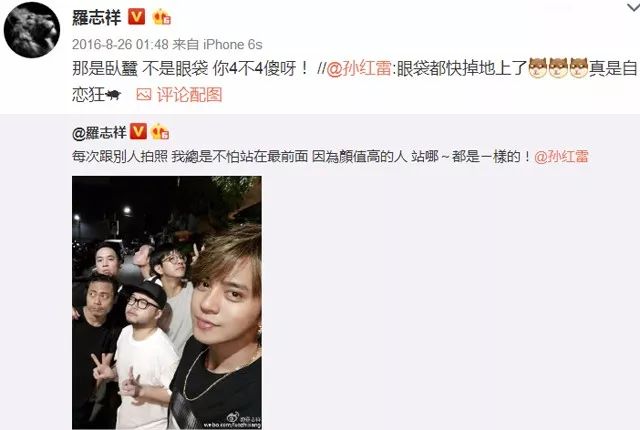Click the lion profile avatar
Image resolution: width=640 pixels, height=430 pixels.
pos(32,30)
